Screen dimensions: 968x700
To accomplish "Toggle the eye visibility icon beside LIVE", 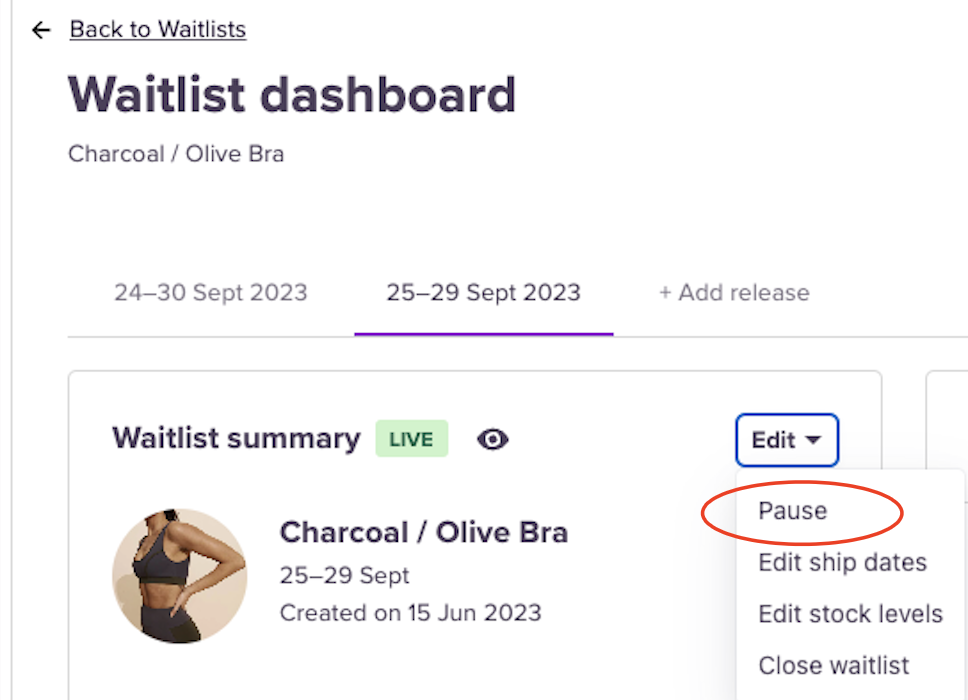I will pos(492,439).
